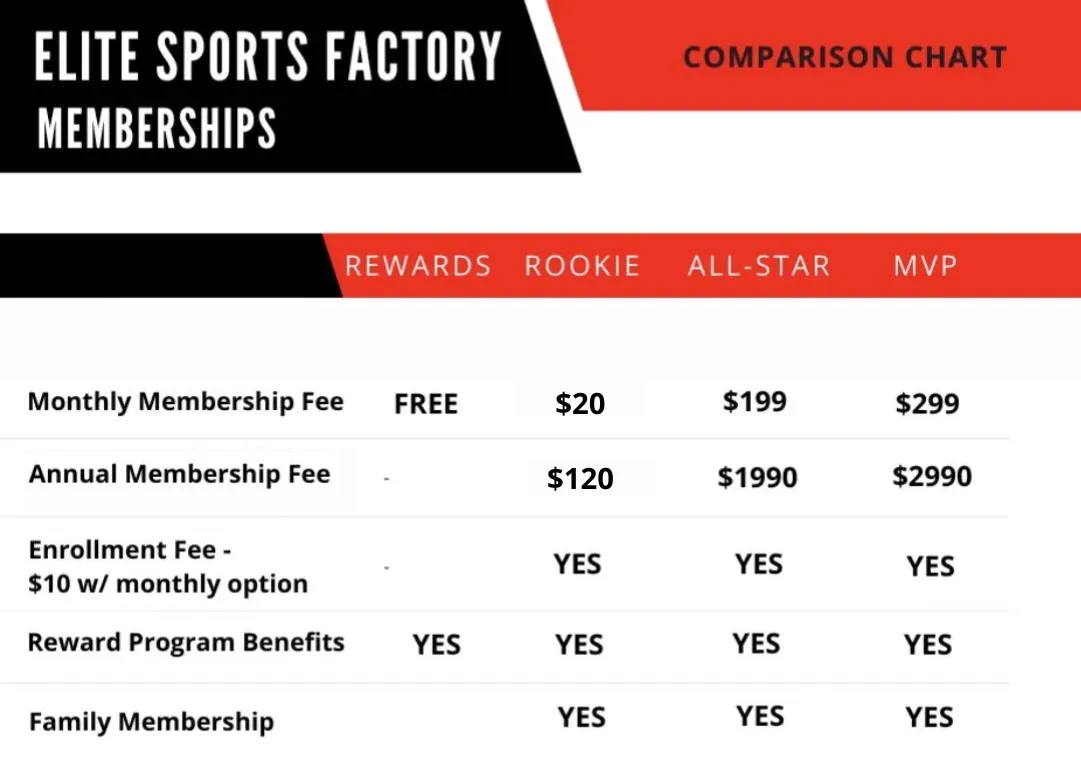
Task: Select the $20 Rookie monthly price
Action: pyautogui.click(x=580, y=404)
